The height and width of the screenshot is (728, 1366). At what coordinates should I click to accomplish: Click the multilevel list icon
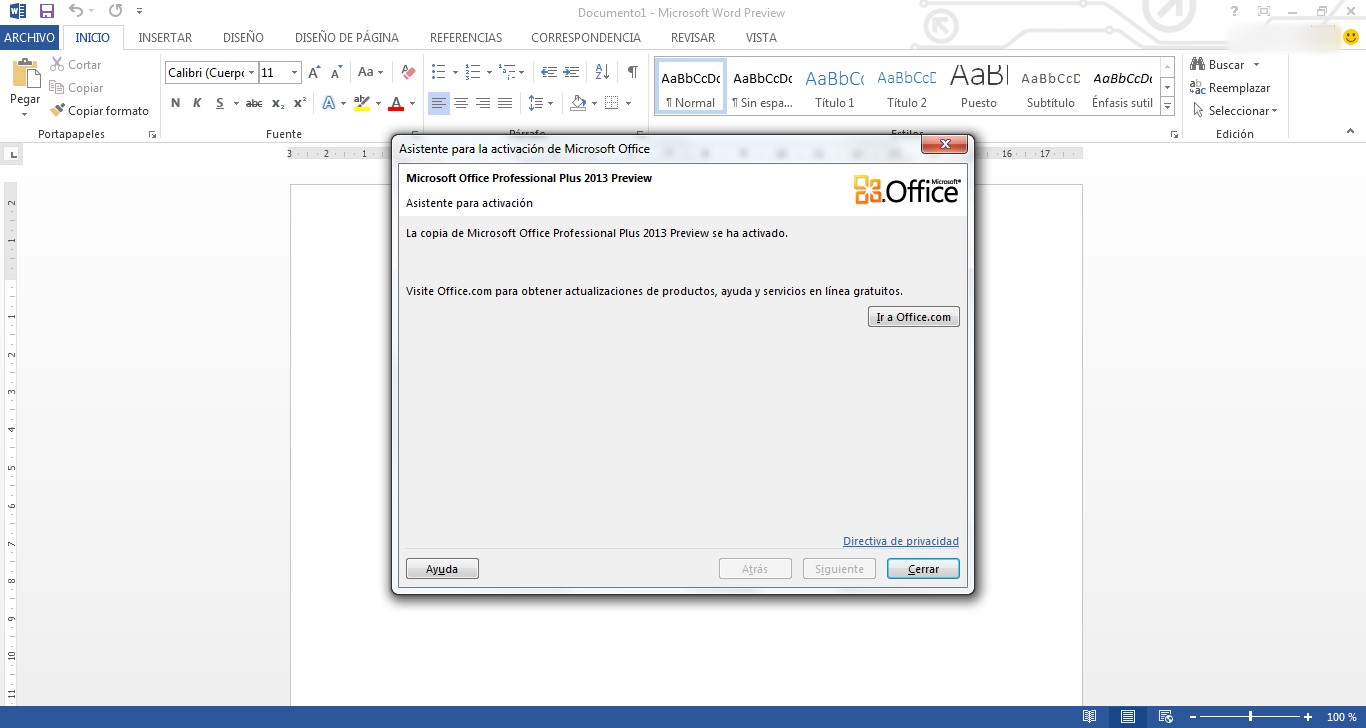pyautogui.click(x=507, y=72)
